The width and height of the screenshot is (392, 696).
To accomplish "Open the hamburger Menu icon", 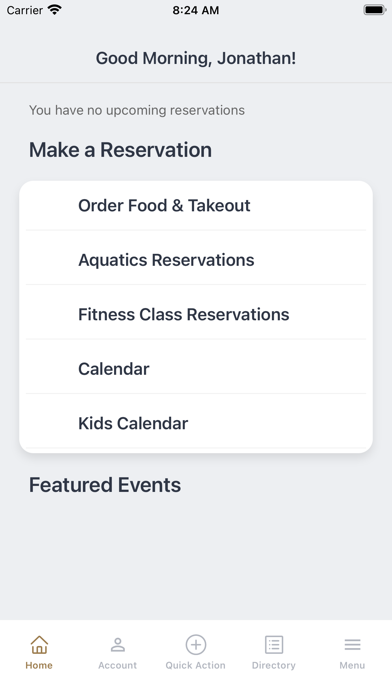I will click(352, 645).
